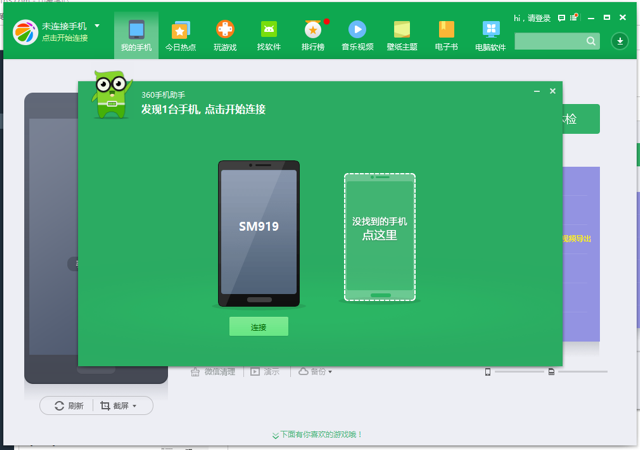
Task: Click the partially hidden 体检 button
Action: point(581,119)
